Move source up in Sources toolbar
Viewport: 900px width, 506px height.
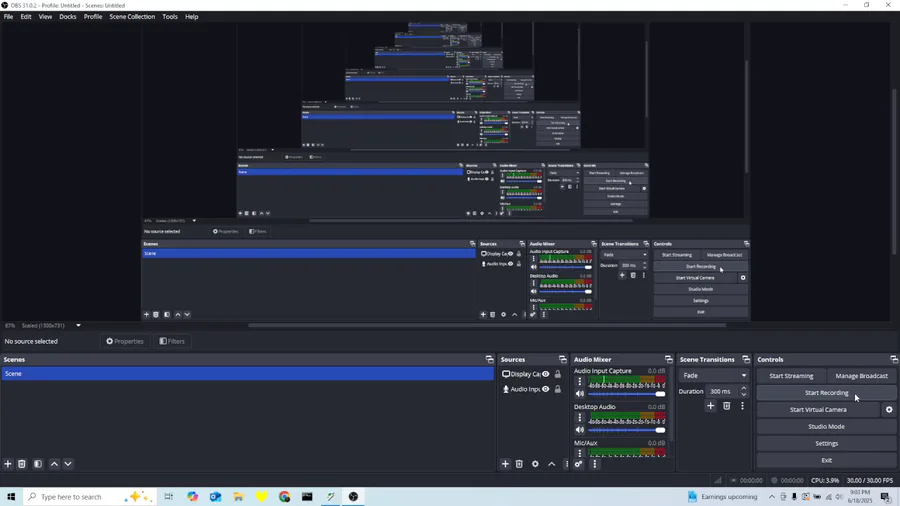(x=552, y=464)
